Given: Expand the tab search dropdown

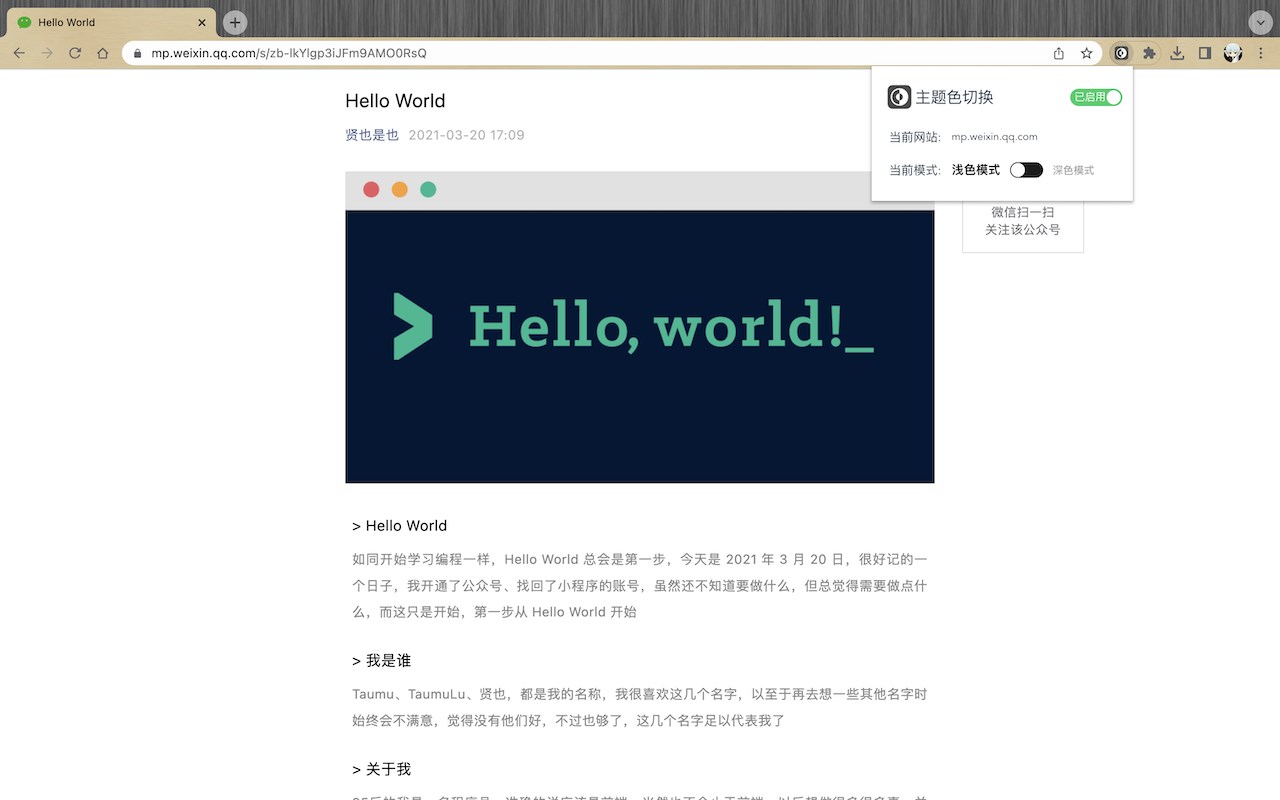Looking at the screenshot, I should point(1260,22).
